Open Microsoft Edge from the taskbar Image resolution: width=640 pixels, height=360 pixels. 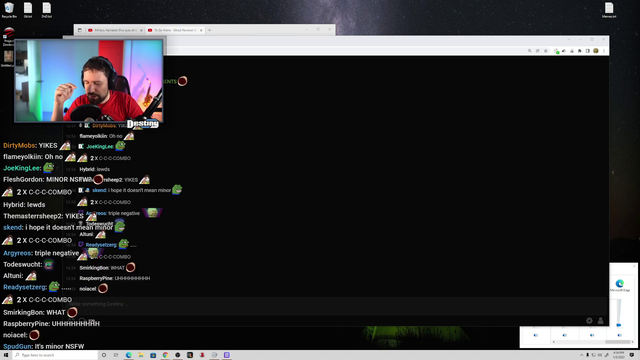point(129,355)
